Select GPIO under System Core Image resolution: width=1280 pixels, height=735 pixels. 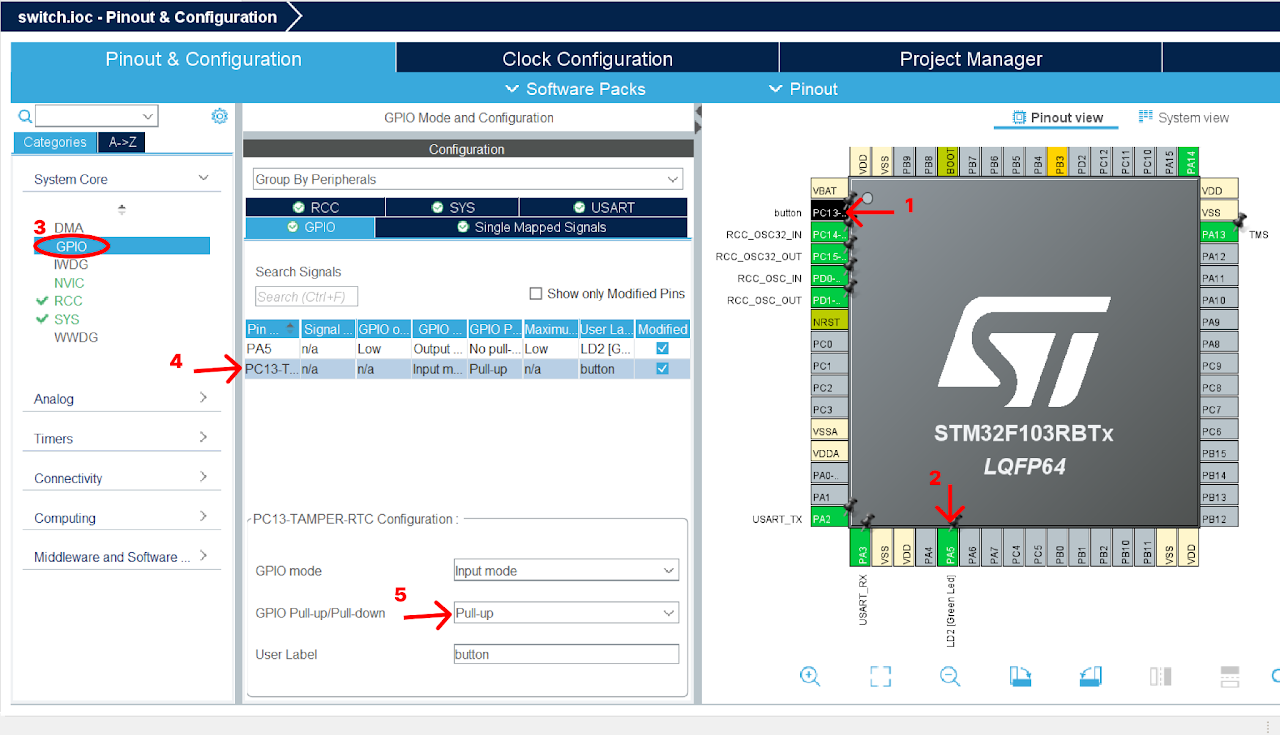(x=71, y=246)
